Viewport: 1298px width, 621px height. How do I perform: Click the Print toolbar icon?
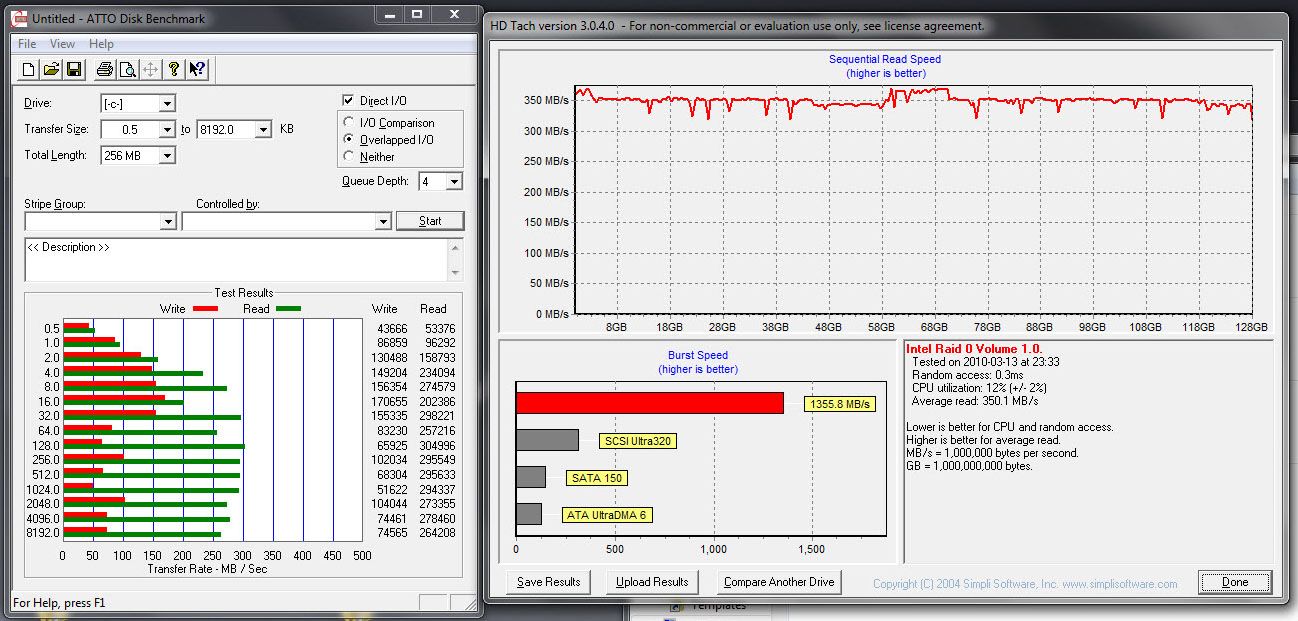[104, 69]
